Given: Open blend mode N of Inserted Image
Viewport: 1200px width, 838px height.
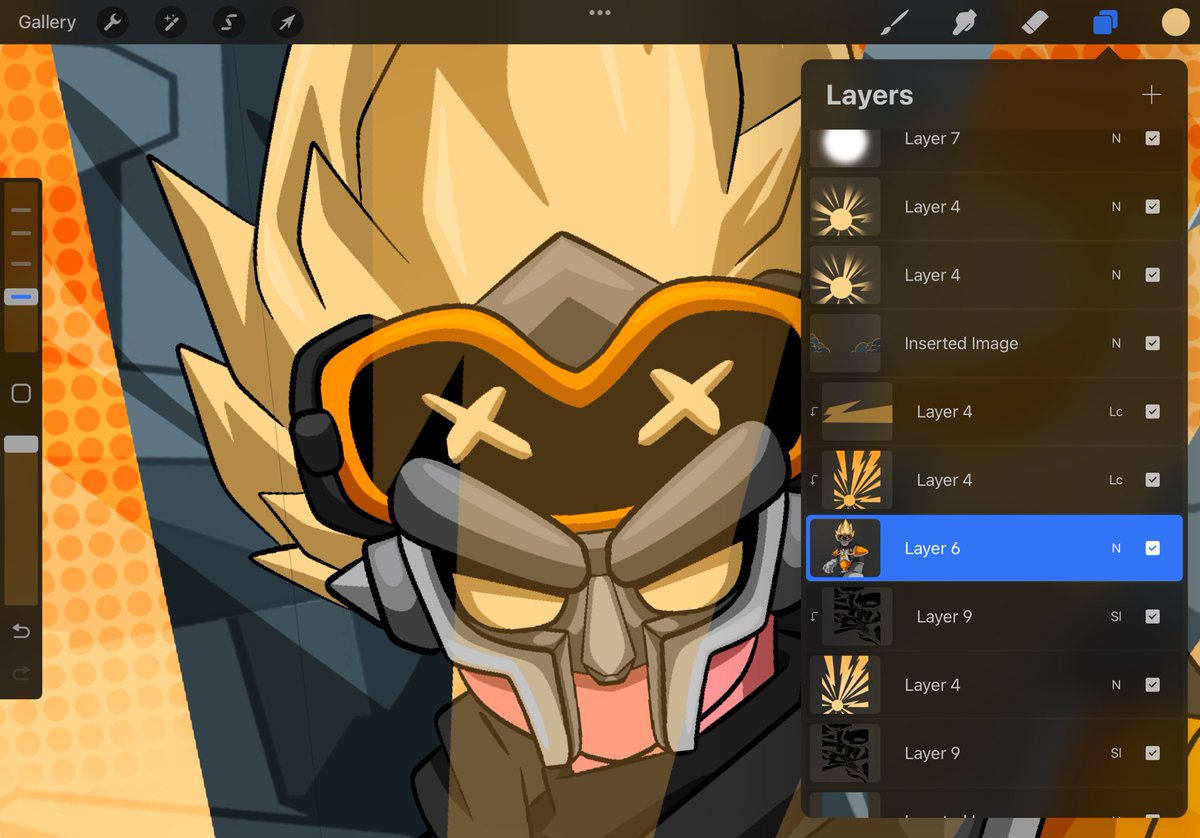Looking at the screenshot, I should click(1116, 343).
